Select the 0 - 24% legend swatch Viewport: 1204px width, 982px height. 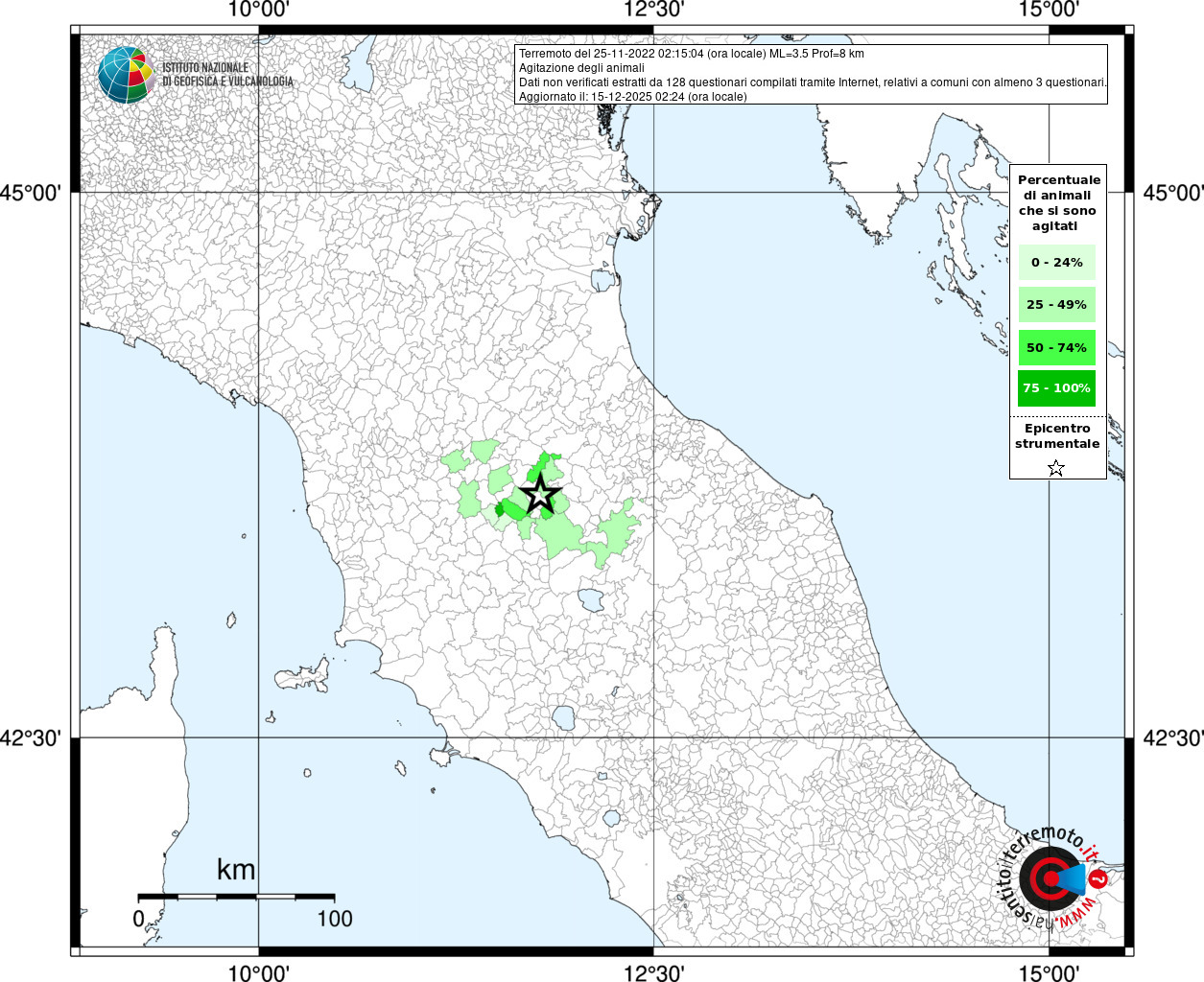pos(1056,262)
